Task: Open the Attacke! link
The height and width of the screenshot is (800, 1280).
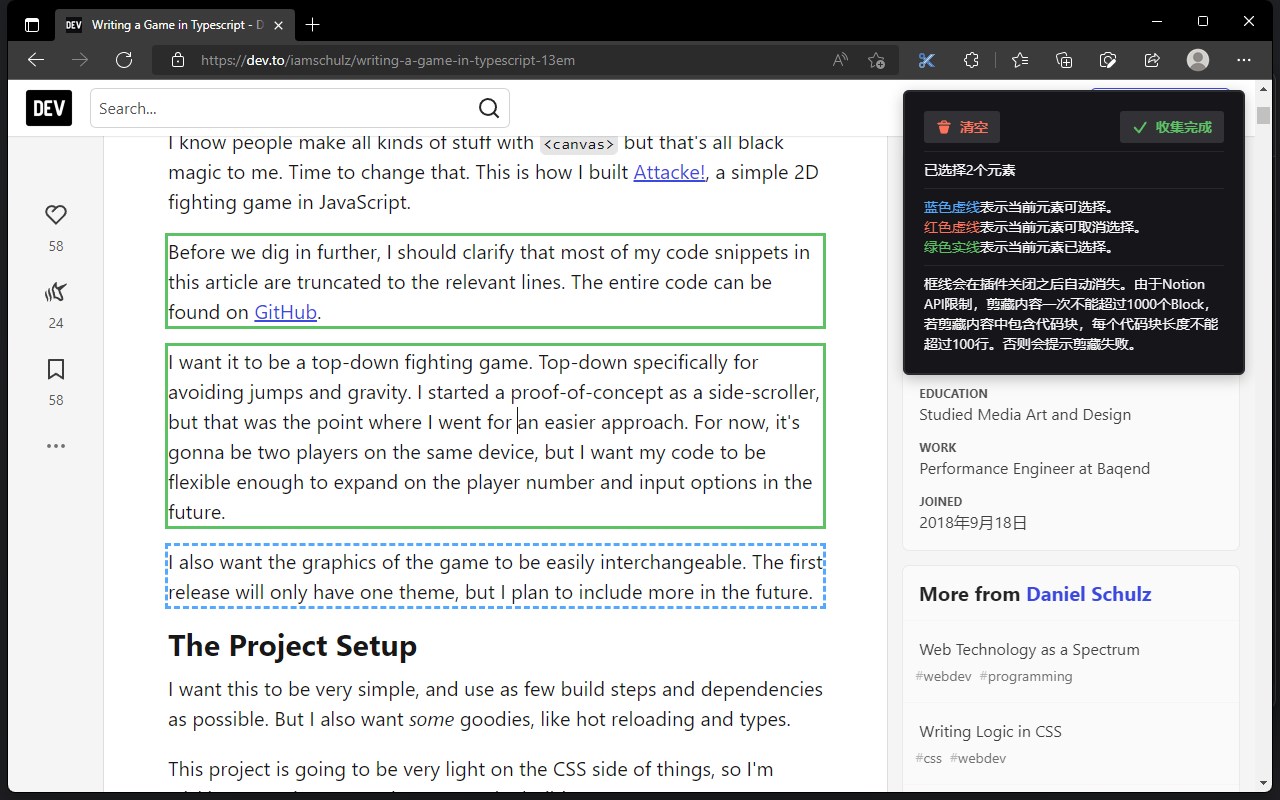Action: point(669,172)
